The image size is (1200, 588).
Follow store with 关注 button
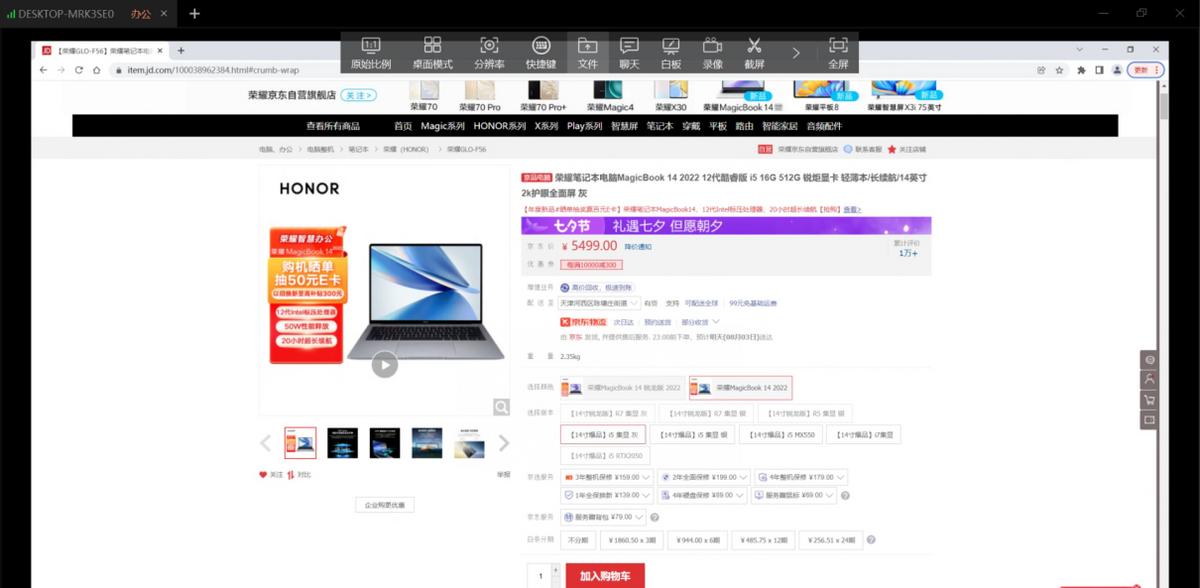[x=359, y=96]
